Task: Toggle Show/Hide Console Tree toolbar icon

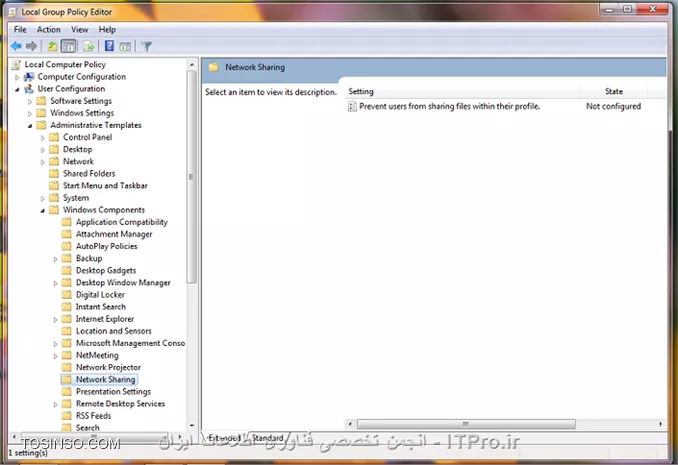Action: coord(68,46)
